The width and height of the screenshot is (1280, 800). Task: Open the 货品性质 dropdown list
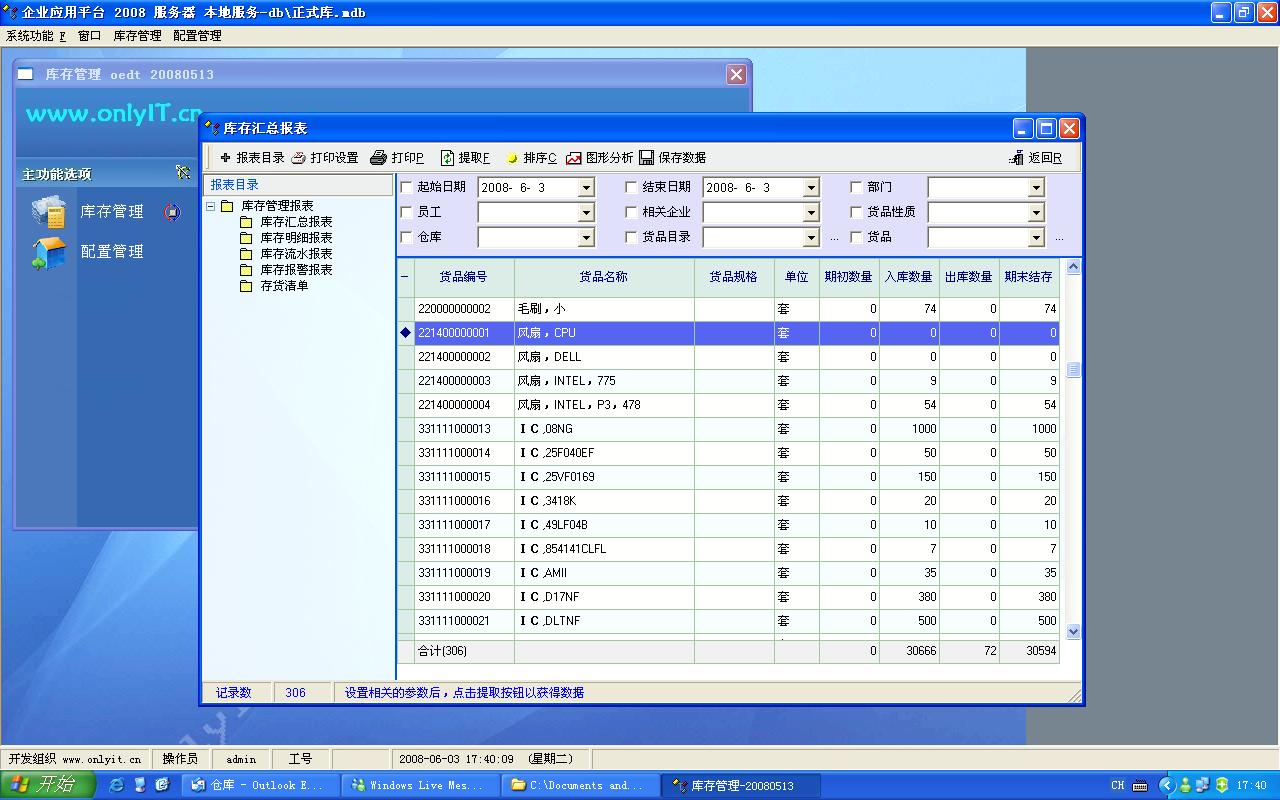(1036, 213)
